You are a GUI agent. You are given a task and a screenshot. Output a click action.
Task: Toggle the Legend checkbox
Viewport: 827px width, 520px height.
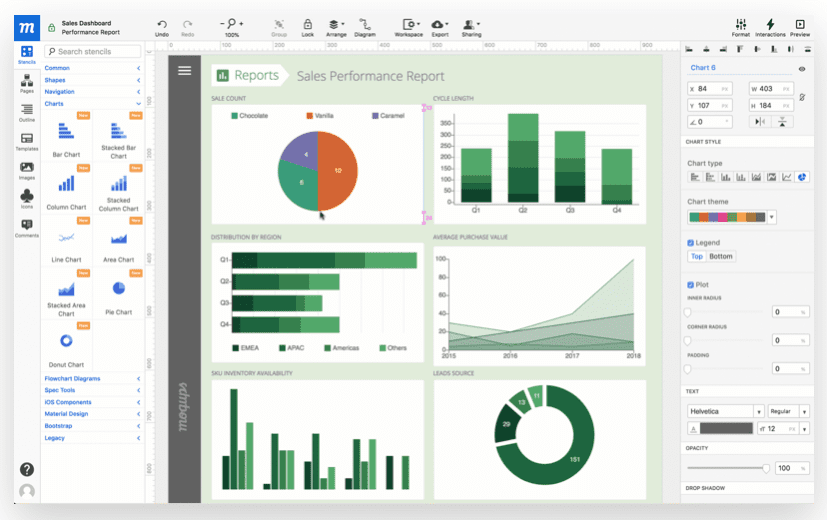(x=690, y=243)
